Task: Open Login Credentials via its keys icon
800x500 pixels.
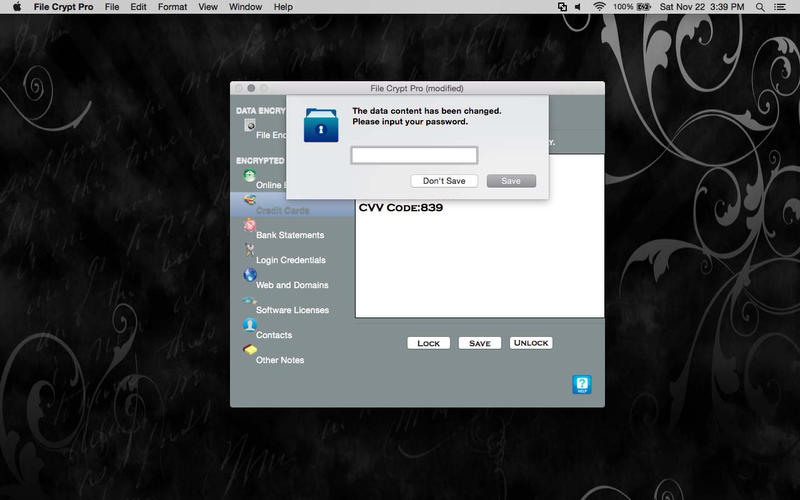Action: click(x=249, y=251)
